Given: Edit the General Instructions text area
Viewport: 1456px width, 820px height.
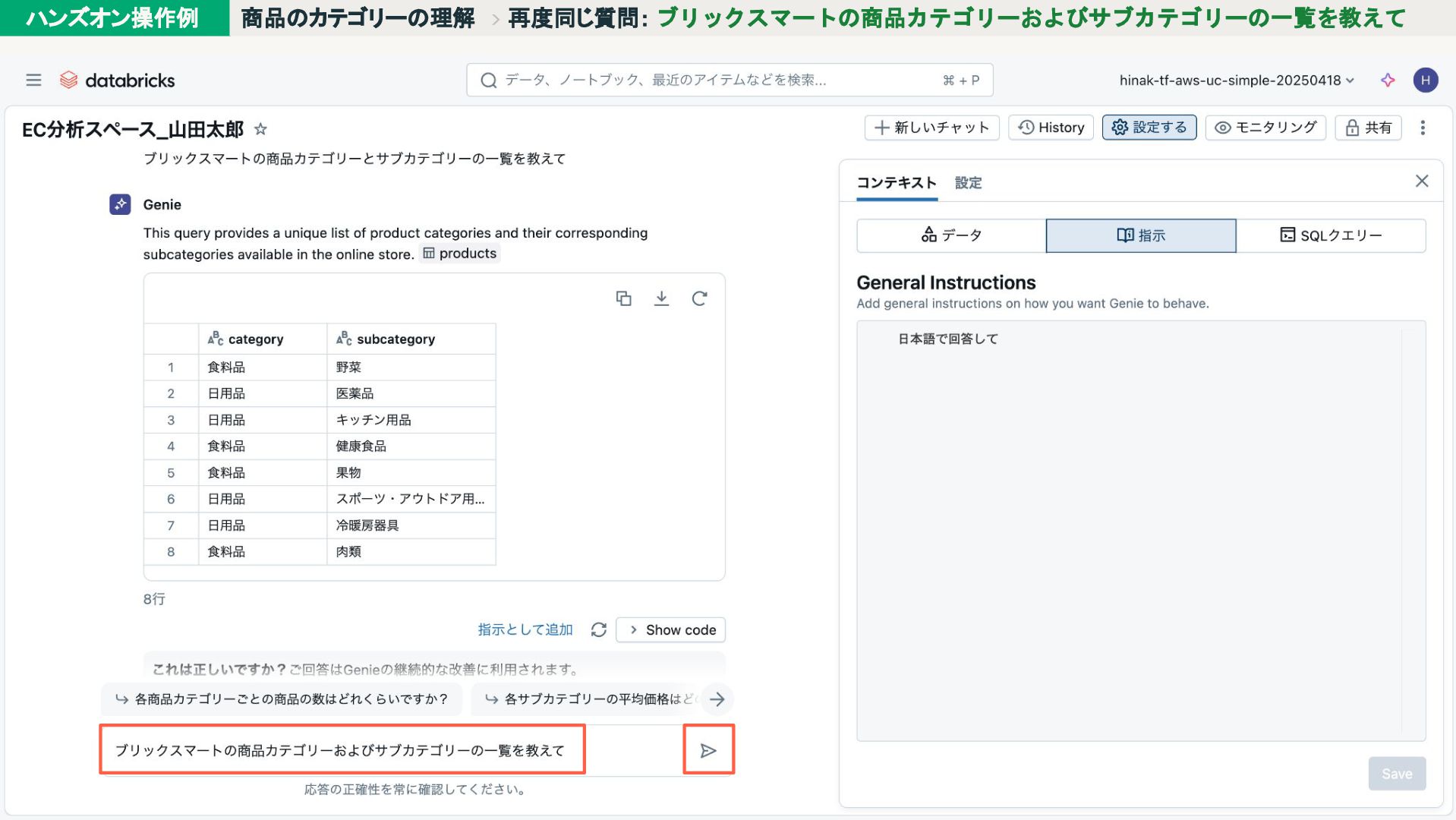Looking at the screenshot, I should (1141, 531).
